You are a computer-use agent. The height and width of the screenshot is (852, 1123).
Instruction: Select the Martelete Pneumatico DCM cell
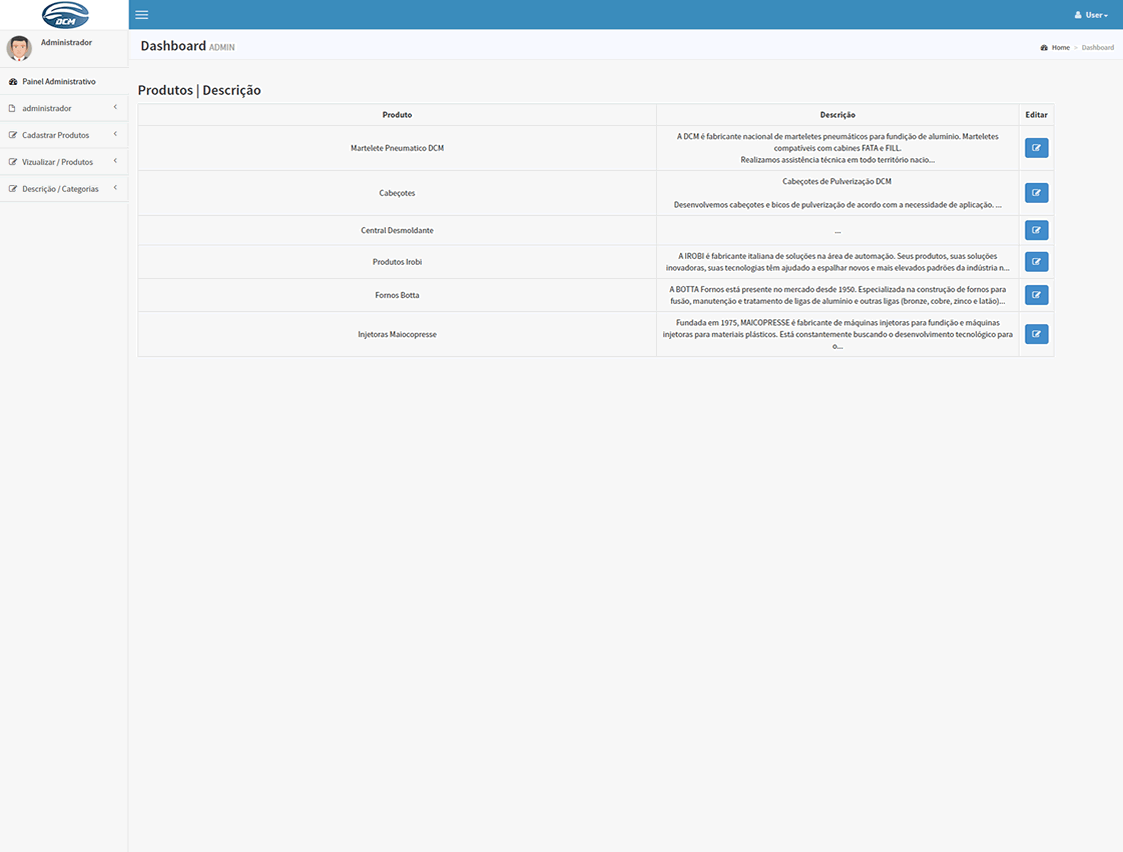click(x=397, y=148)
